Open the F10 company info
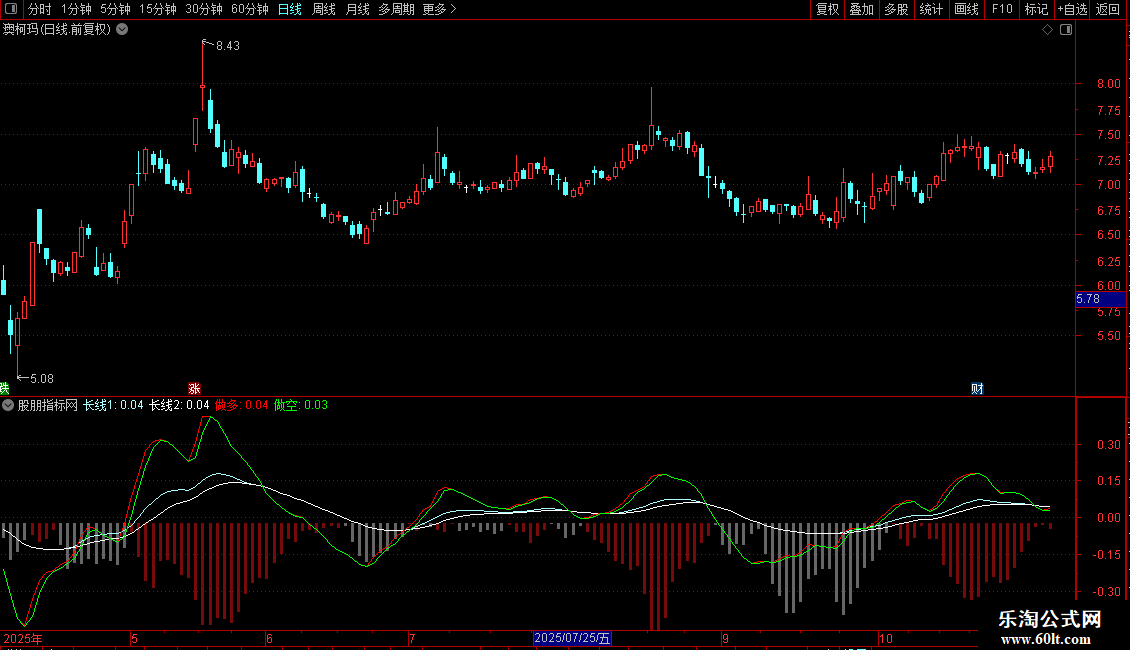The image size is (1130, 650). (x=1002, y=9)
